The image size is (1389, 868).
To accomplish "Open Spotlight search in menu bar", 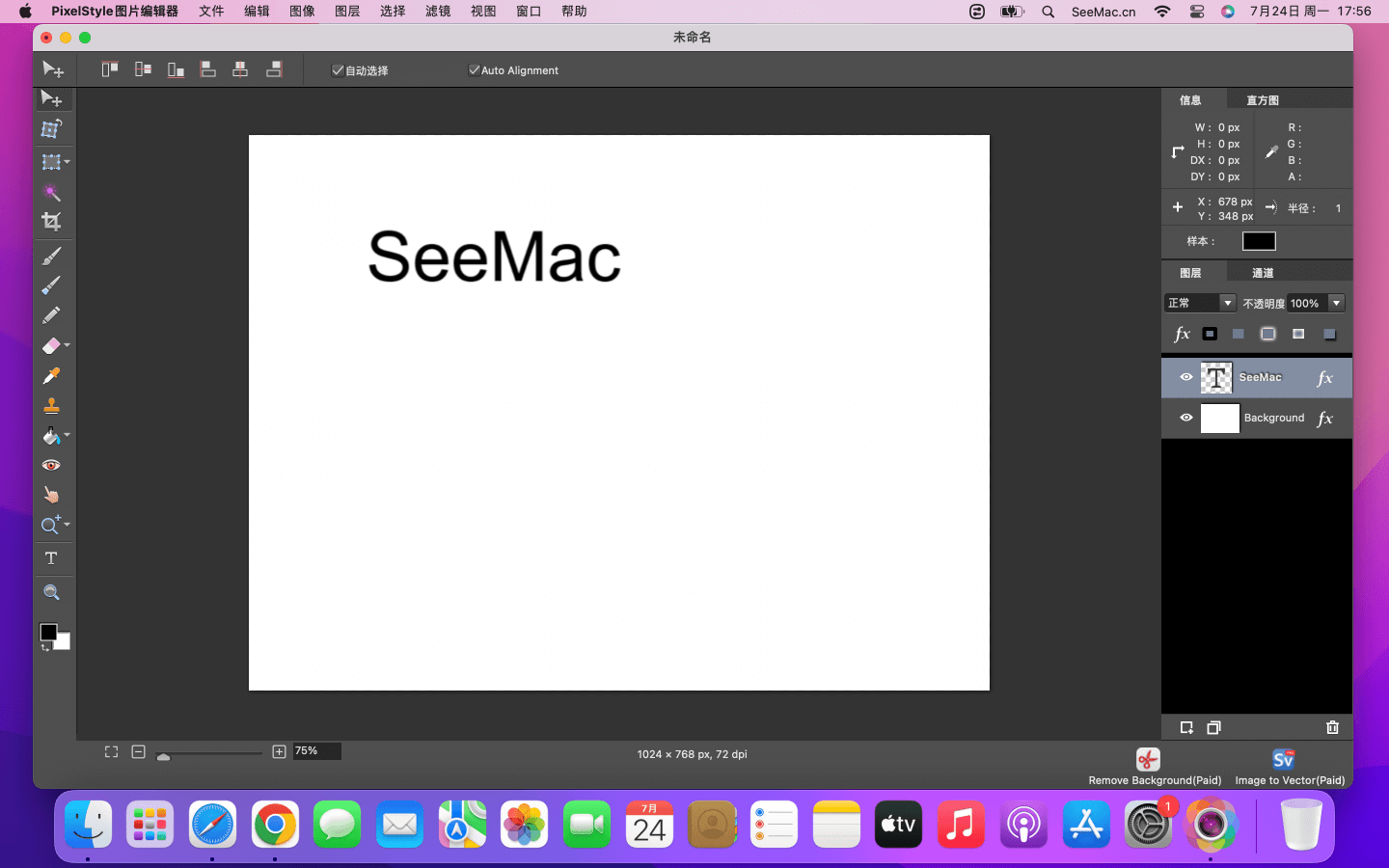I will pos(1049,12).
